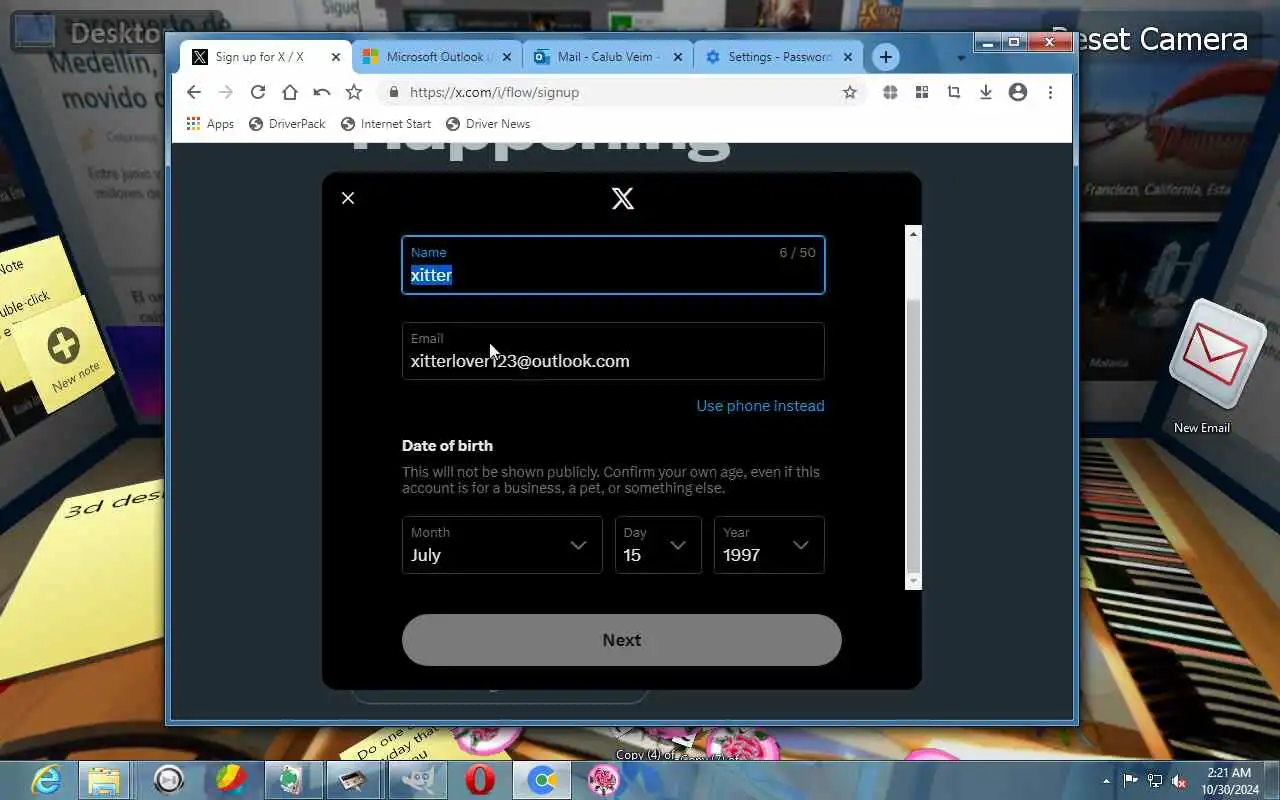
Task: Click the Date of birth heading
Action: (x=447, y=446)
